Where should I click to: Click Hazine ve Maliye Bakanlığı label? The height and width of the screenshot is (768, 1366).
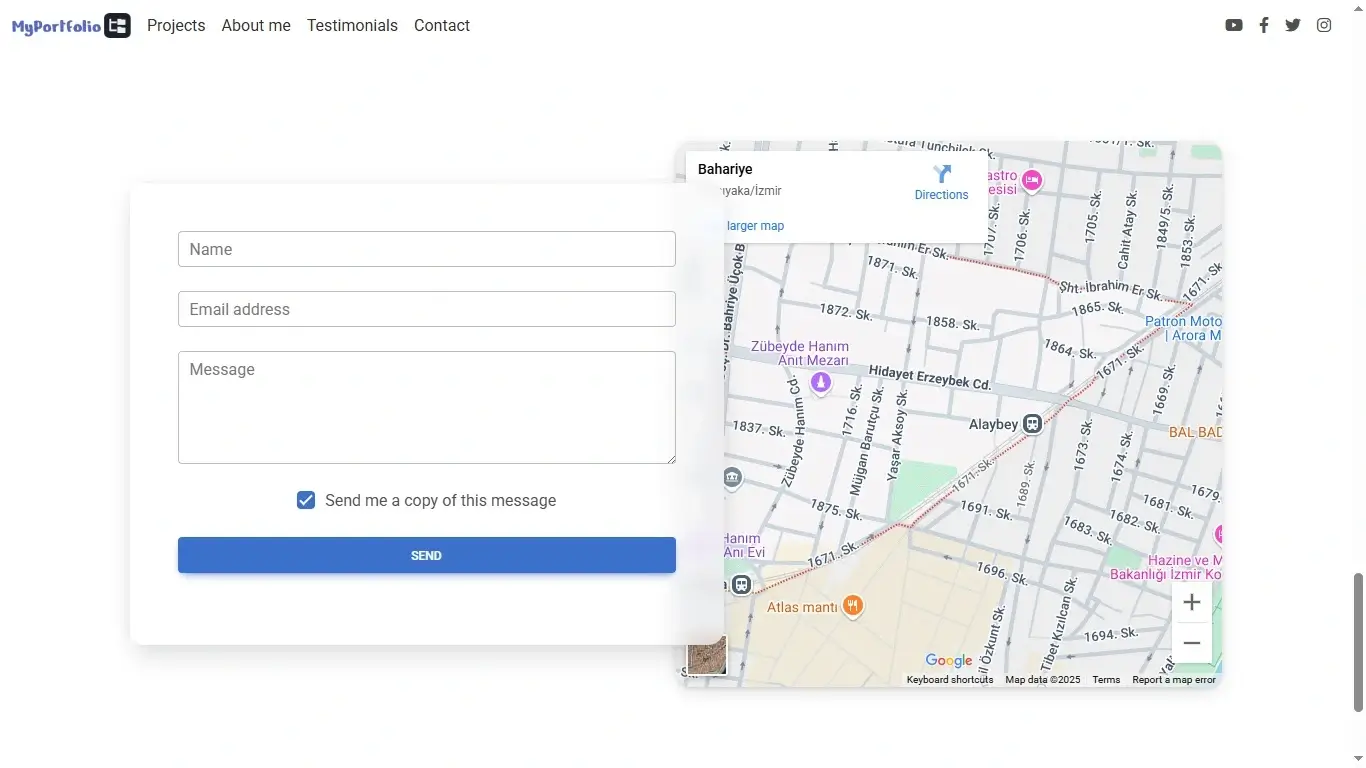point(1167,567)
